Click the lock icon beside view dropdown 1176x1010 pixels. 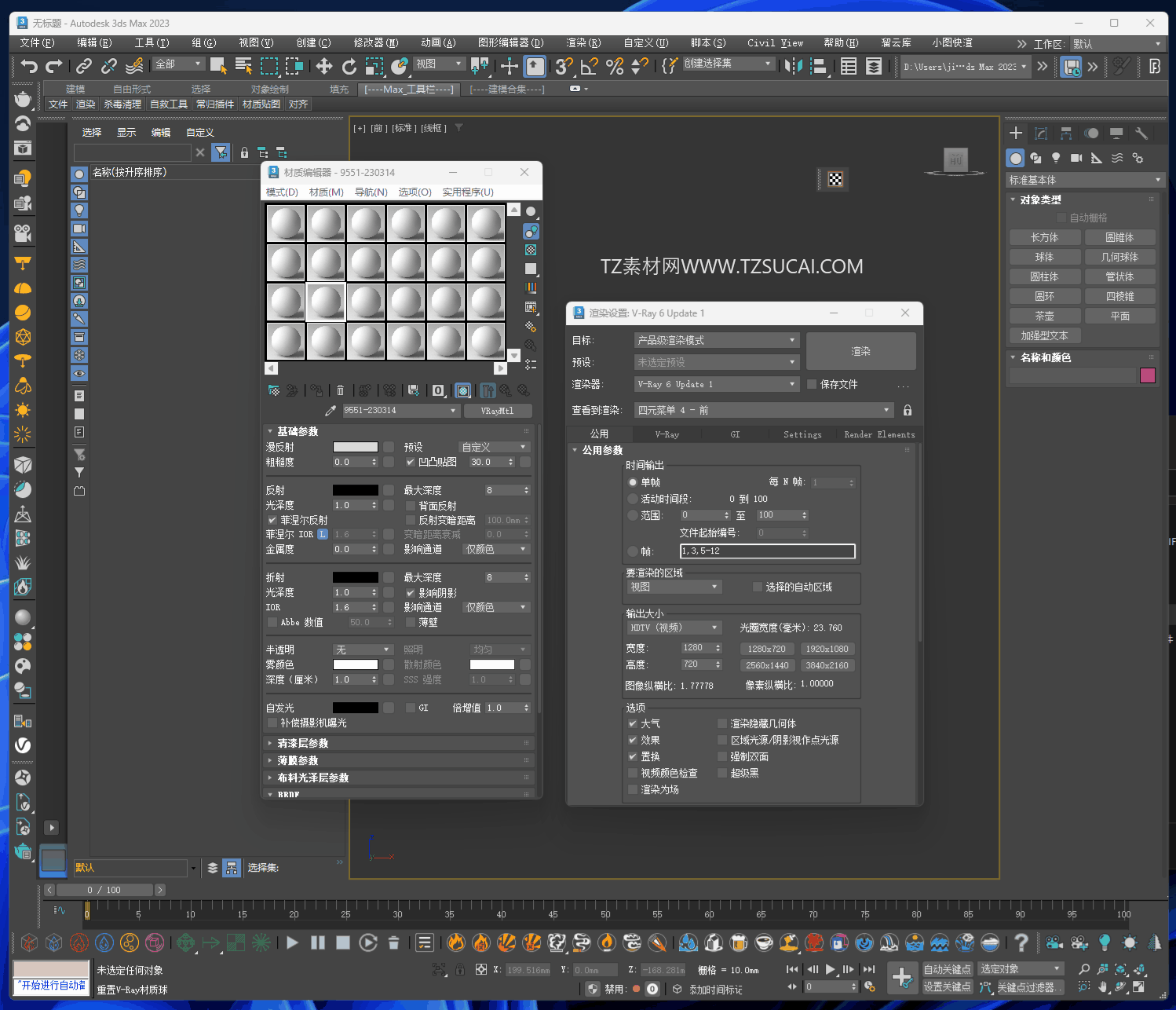(x=908, y=410)
